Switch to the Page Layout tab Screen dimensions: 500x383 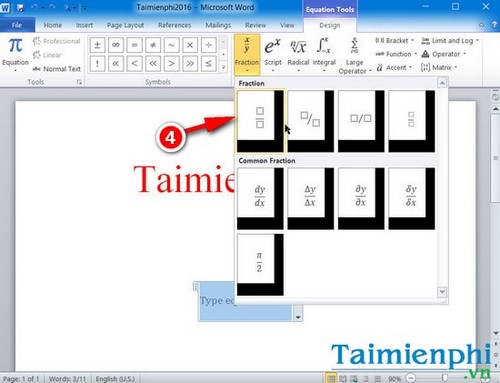tap(125, 25)
